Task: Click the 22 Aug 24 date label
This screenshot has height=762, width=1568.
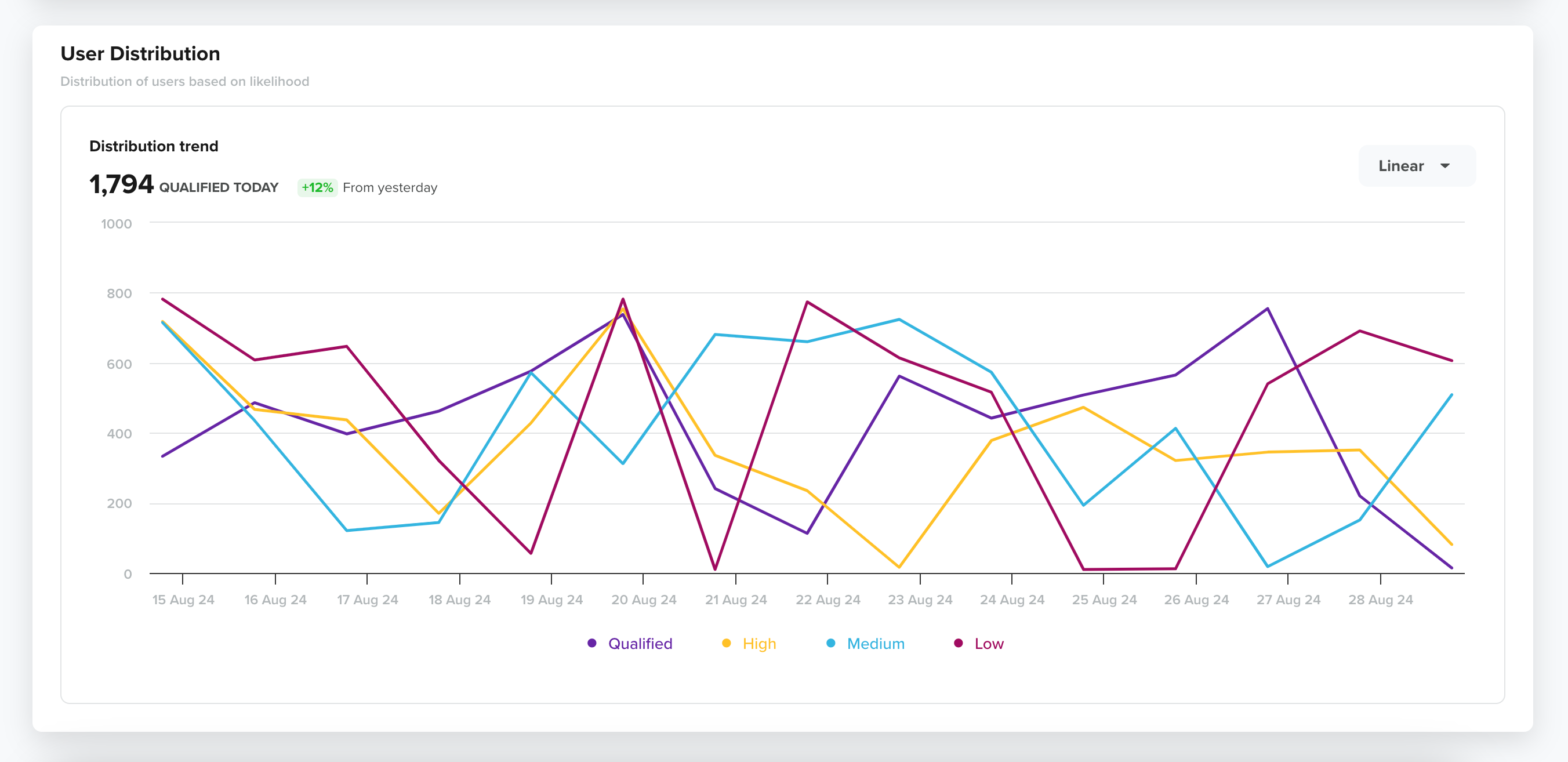Action: (x=829, y=599)
